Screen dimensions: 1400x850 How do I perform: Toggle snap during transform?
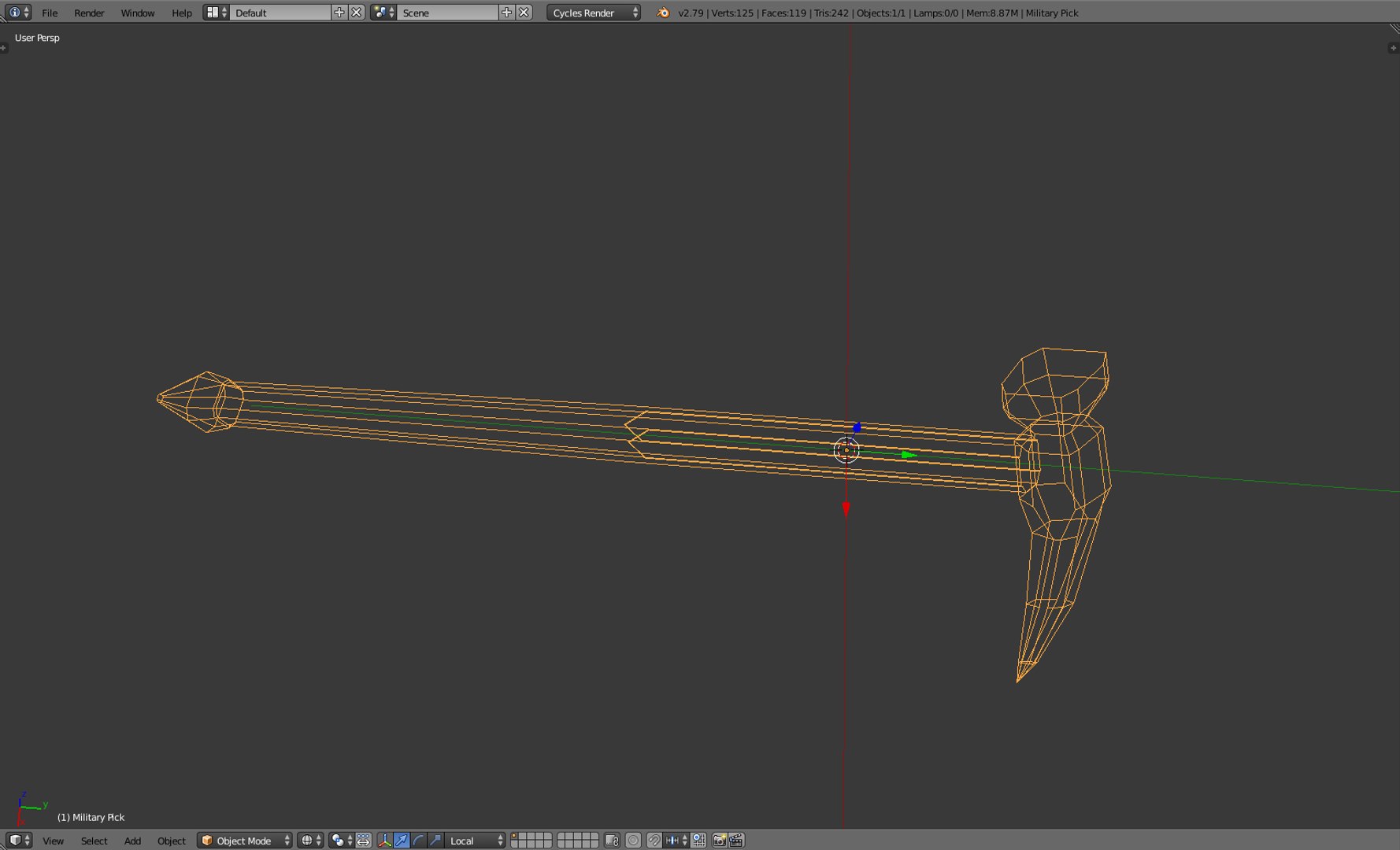654,841
